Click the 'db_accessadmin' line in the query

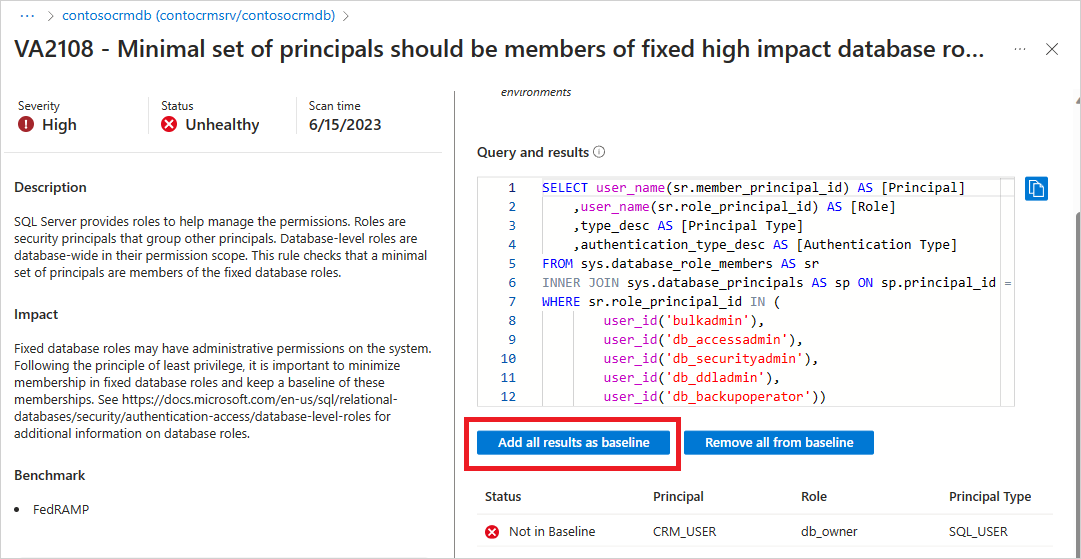(x=703, y=340)
